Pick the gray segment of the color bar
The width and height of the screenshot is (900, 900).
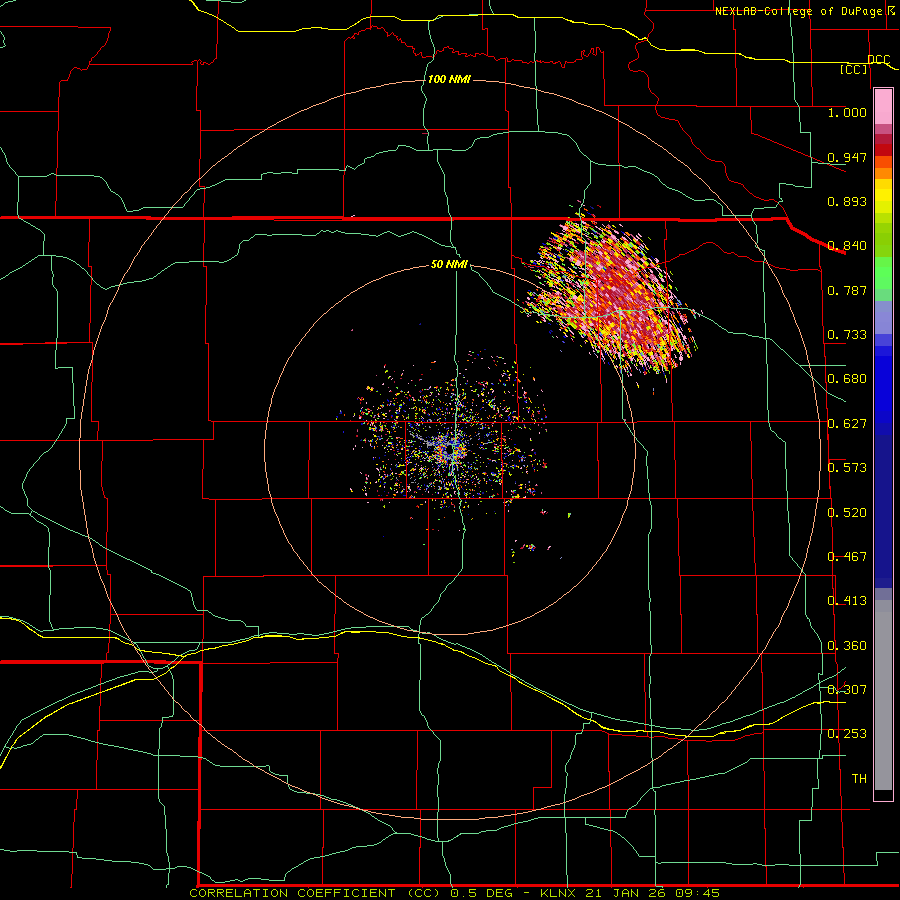883,695
